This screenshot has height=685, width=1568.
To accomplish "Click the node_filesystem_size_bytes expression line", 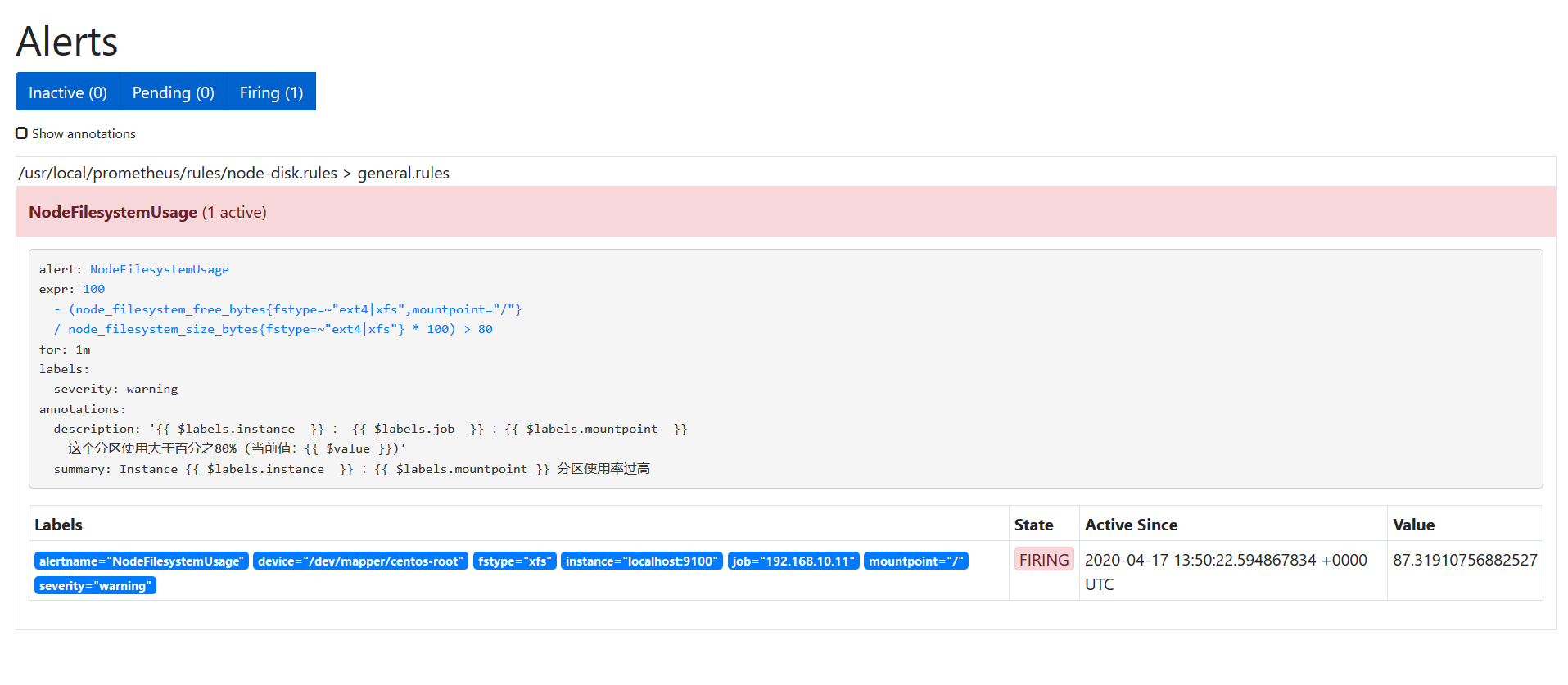I will (273, 329).
